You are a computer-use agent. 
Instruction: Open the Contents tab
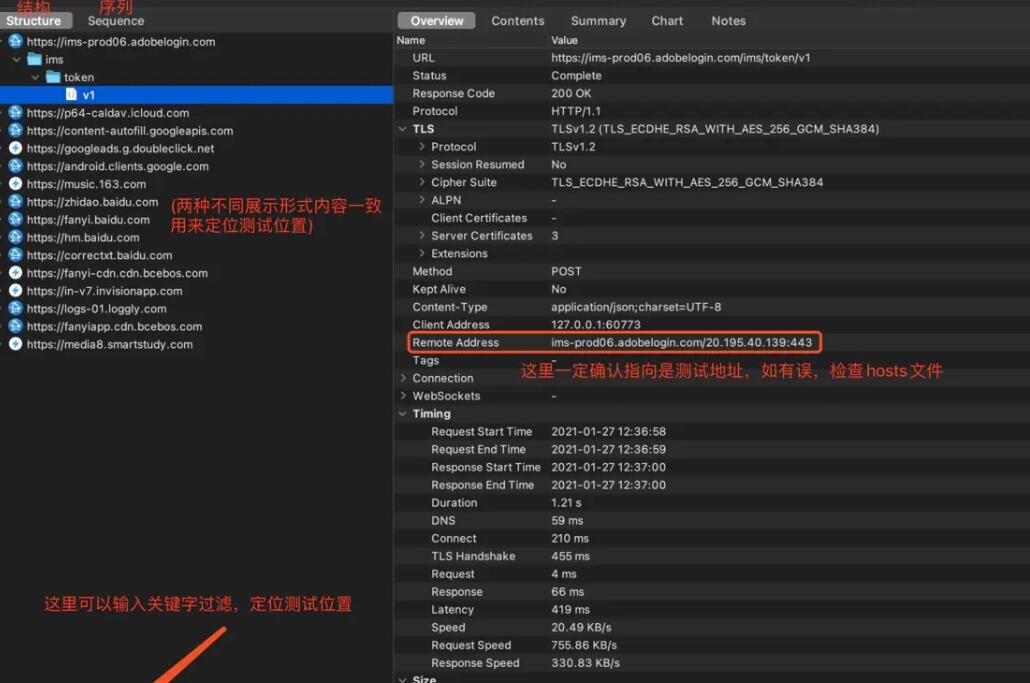click(518, 21)
